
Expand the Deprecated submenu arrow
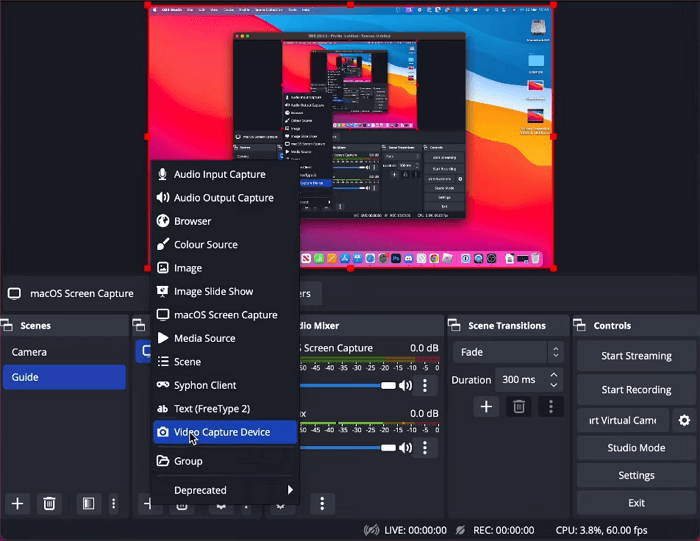tap(290, 490)
